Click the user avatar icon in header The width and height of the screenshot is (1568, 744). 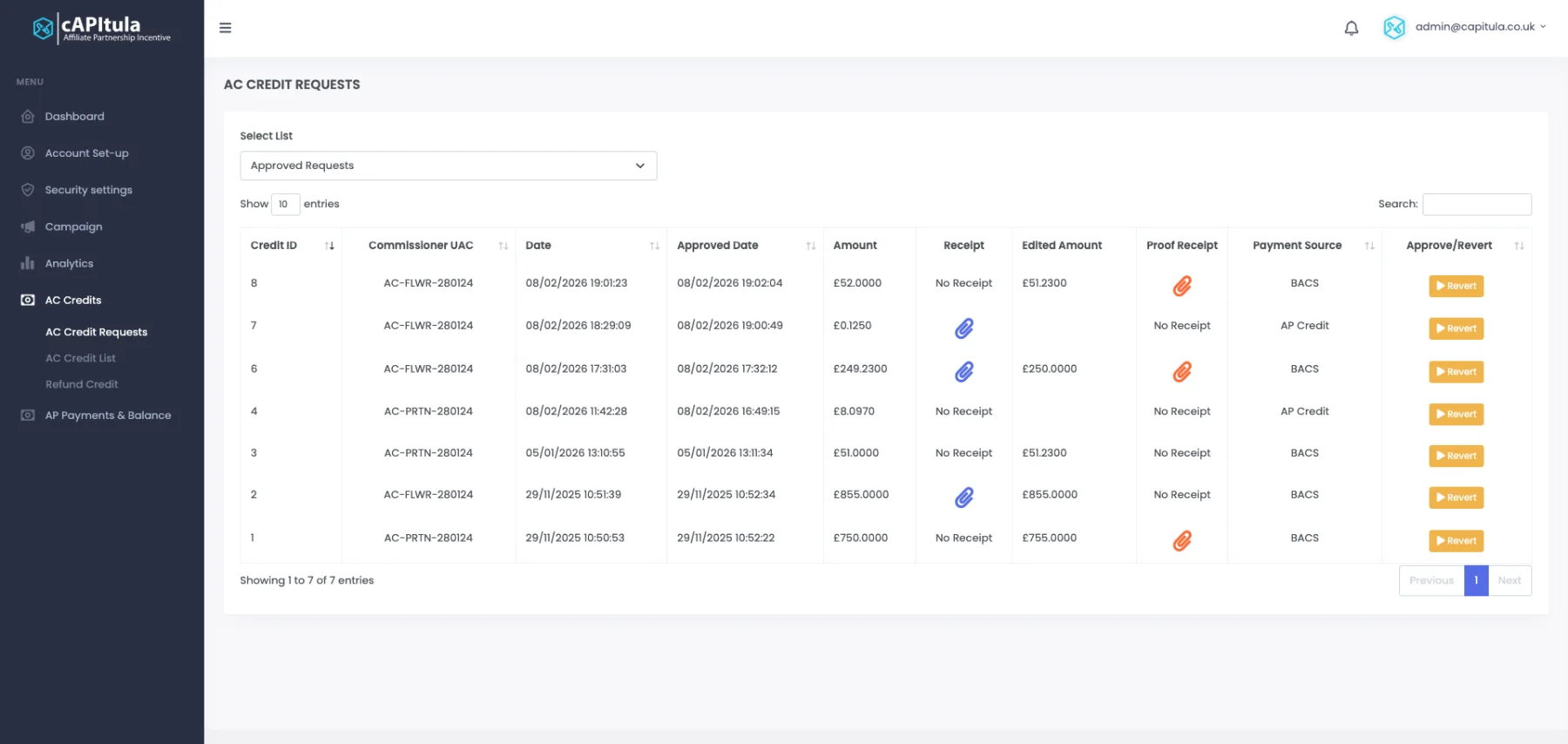pos(1394,28)
